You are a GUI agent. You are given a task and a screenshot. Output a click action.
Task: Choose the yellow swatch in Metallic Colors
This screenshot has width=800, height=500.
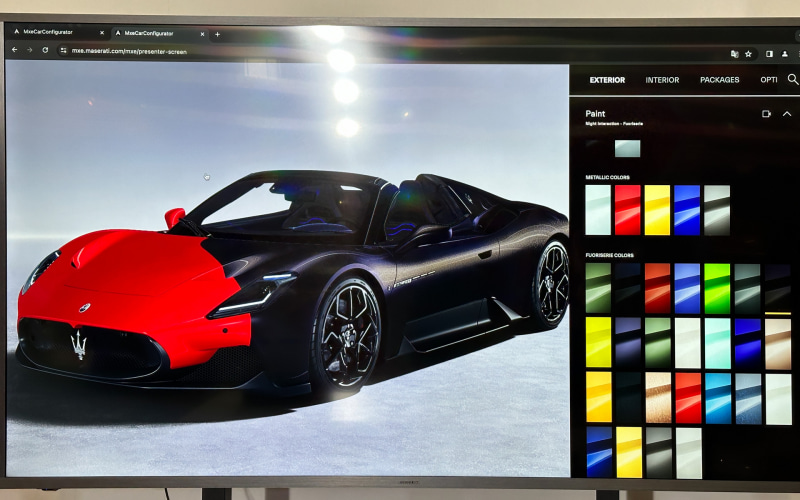point(657,210)
